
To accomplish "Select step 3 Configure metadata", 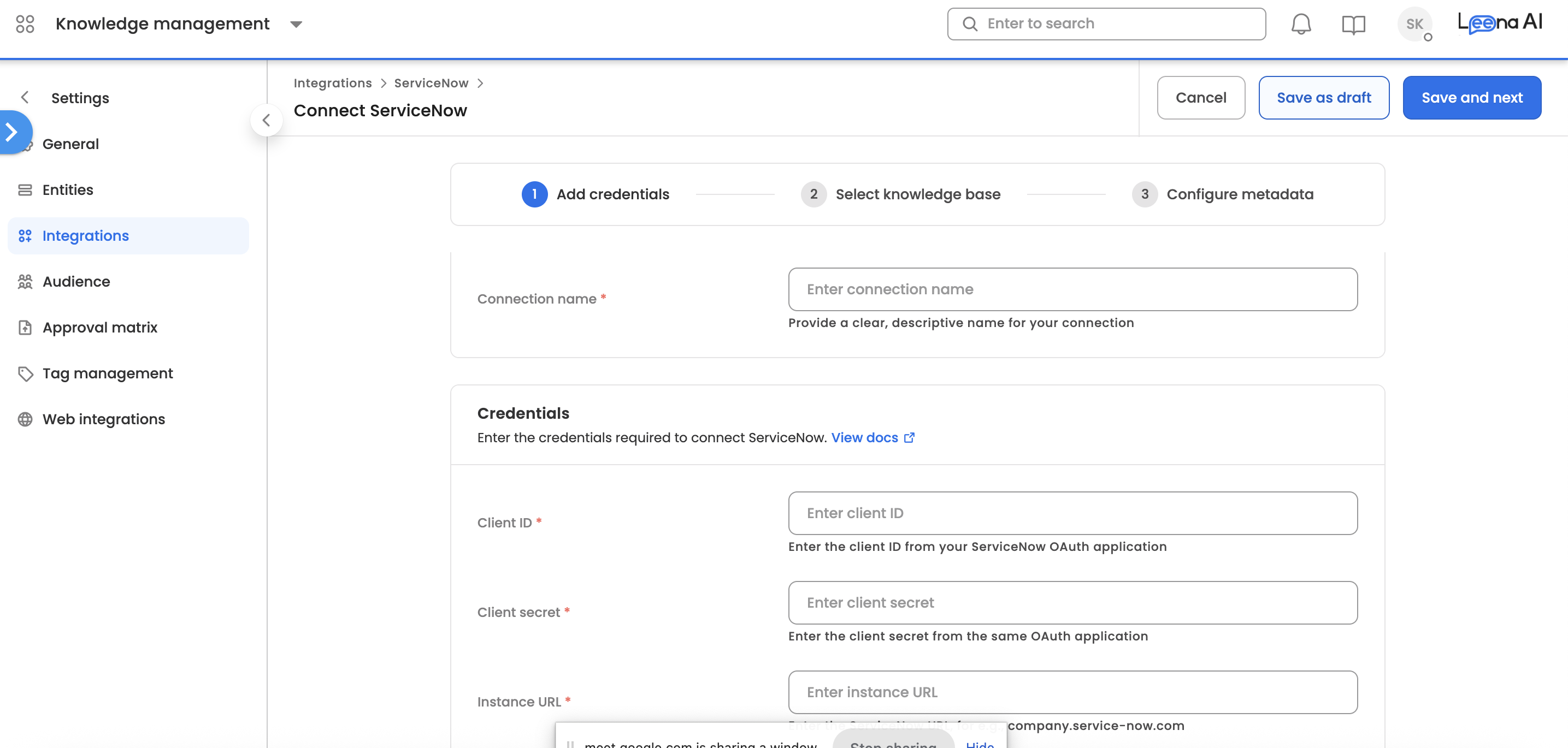I will tap(1222, 194).
